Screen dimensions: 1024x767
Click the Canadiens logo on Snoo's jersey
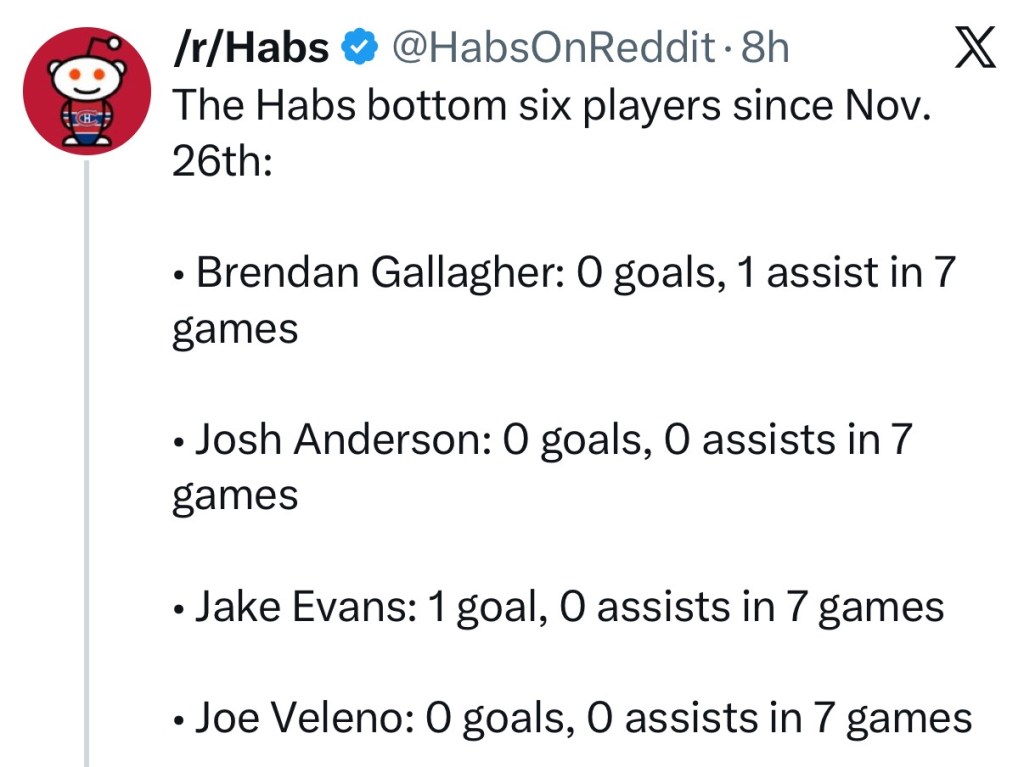pyautogui.click(x=87, y=120)
